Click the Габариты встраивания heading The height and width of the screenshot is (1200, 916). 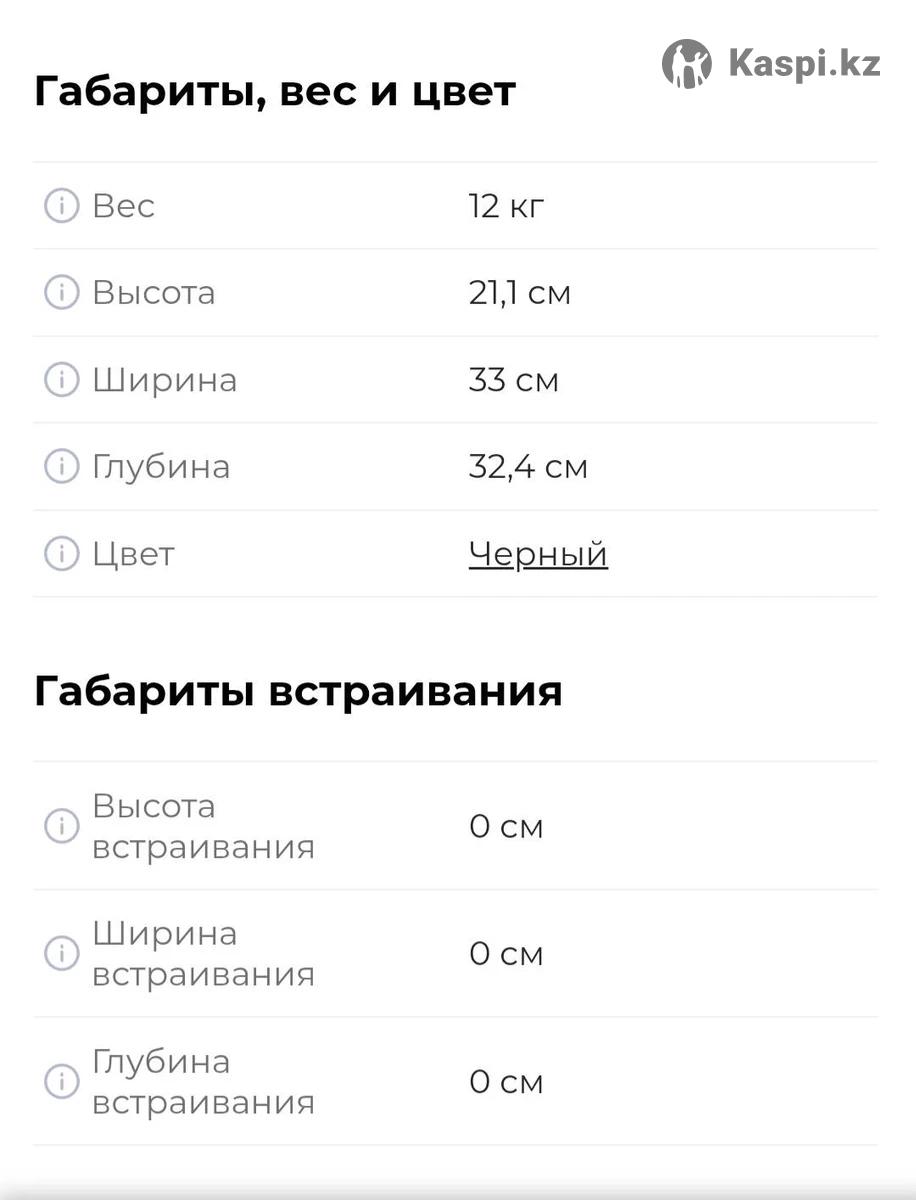298,691
